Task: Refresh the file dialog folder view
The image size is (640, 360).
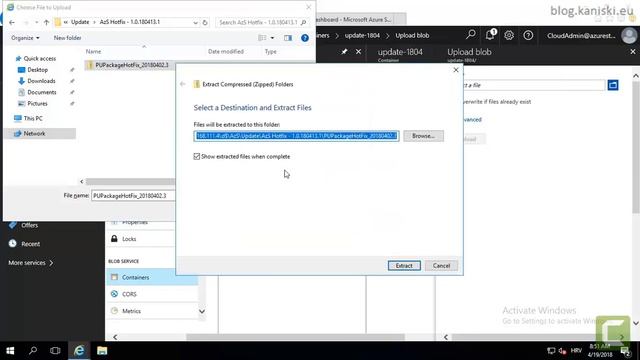Action: click(205, 22)
